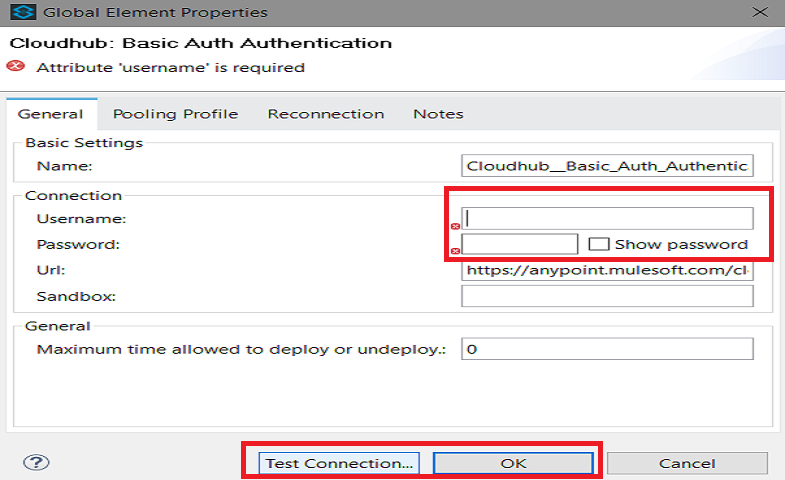Click the help question mark icon
This screenshot has height=480, width=785.
pyautogui.click(x=36, y=462)
